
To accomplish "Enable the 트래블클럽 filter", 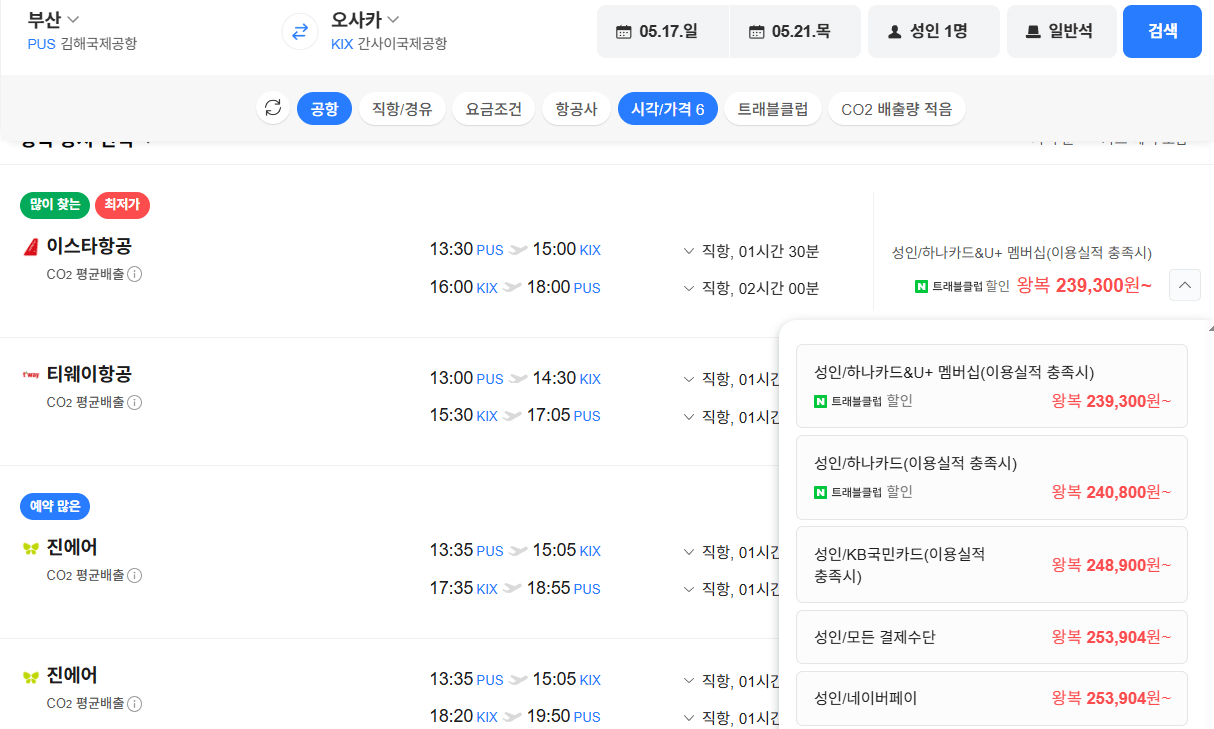I will (773, 109).
